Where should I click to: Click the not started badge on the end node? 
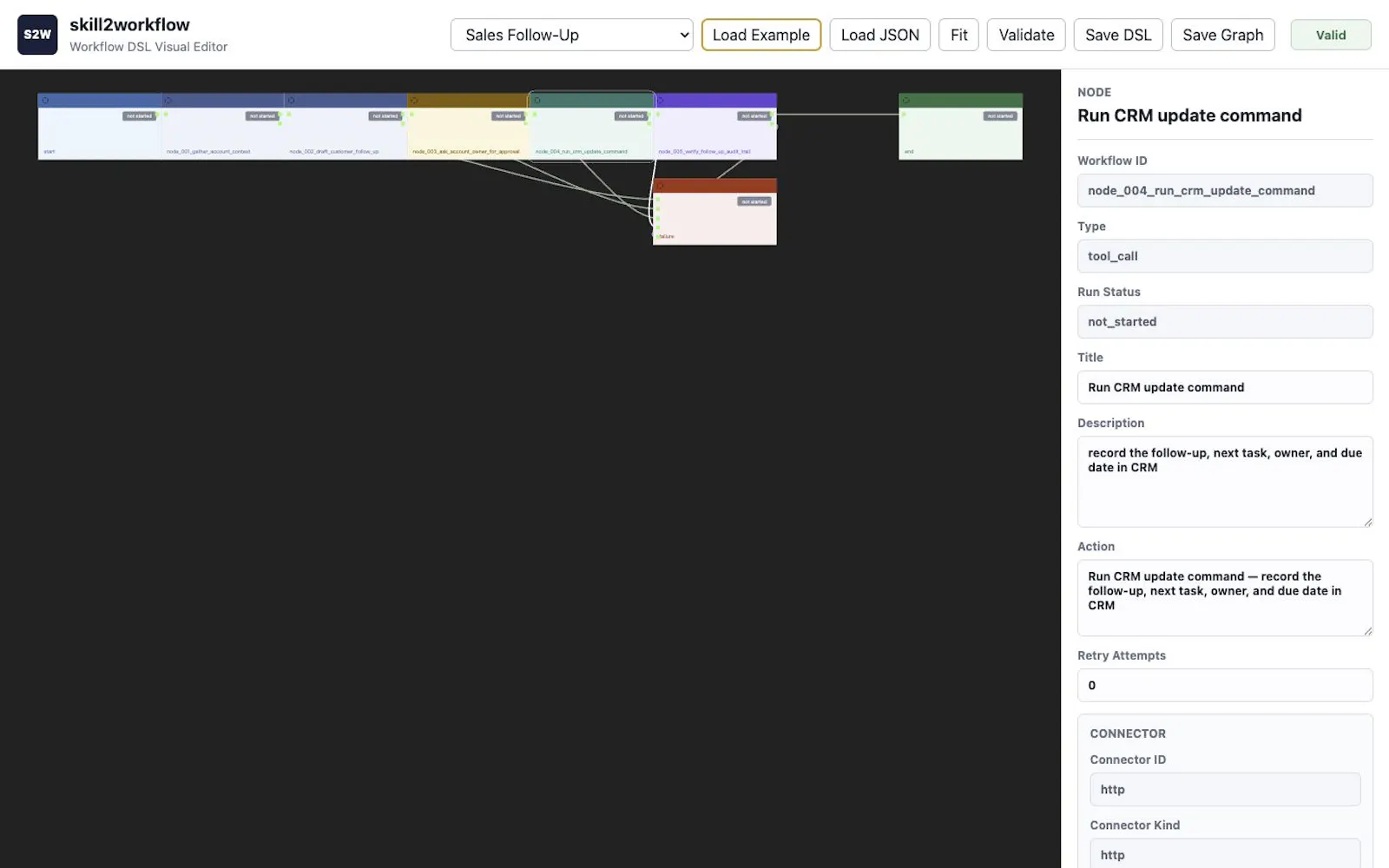[1000, 116]
